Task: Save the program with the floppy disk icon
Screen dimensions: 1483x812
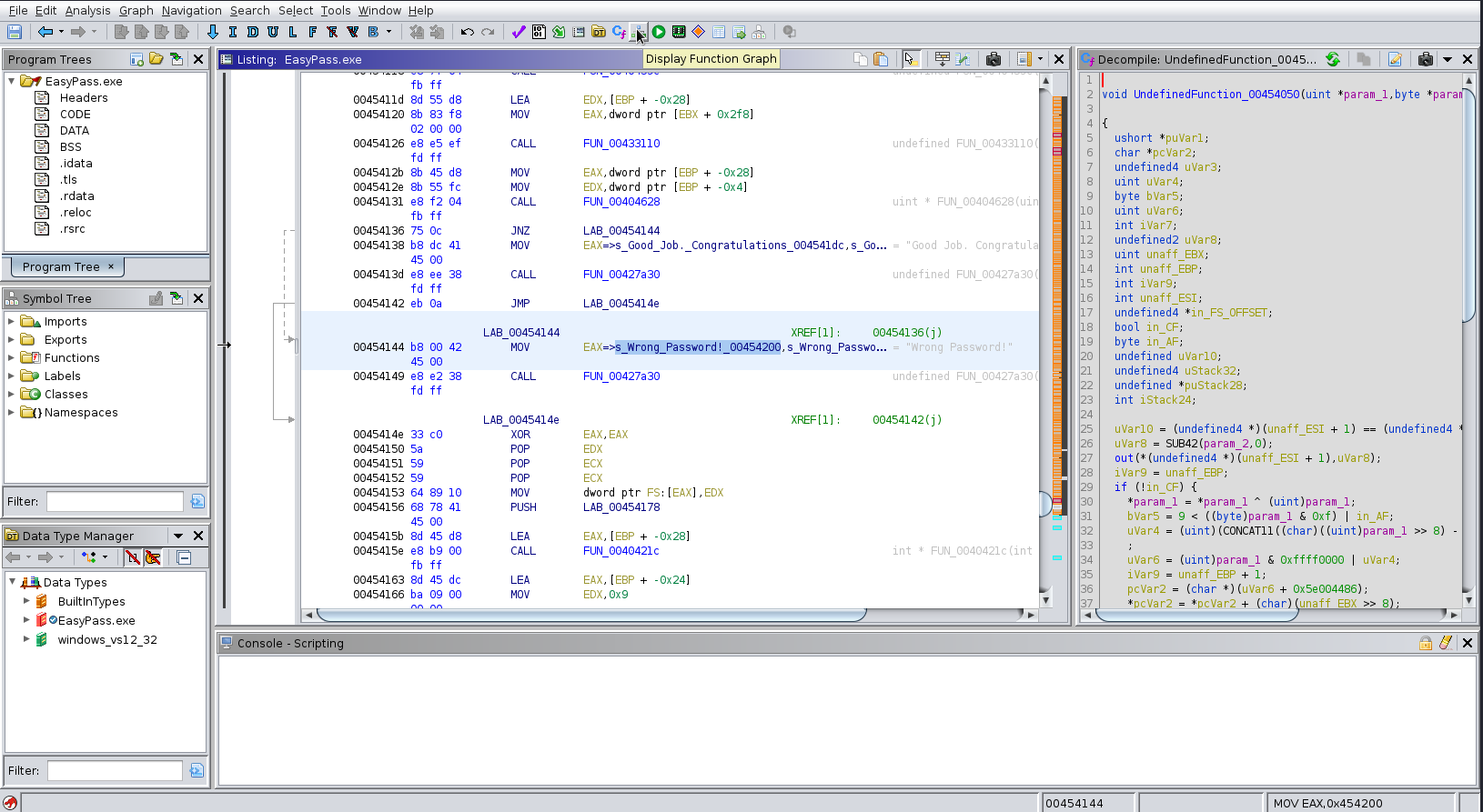Action: (x=15, y=32)
